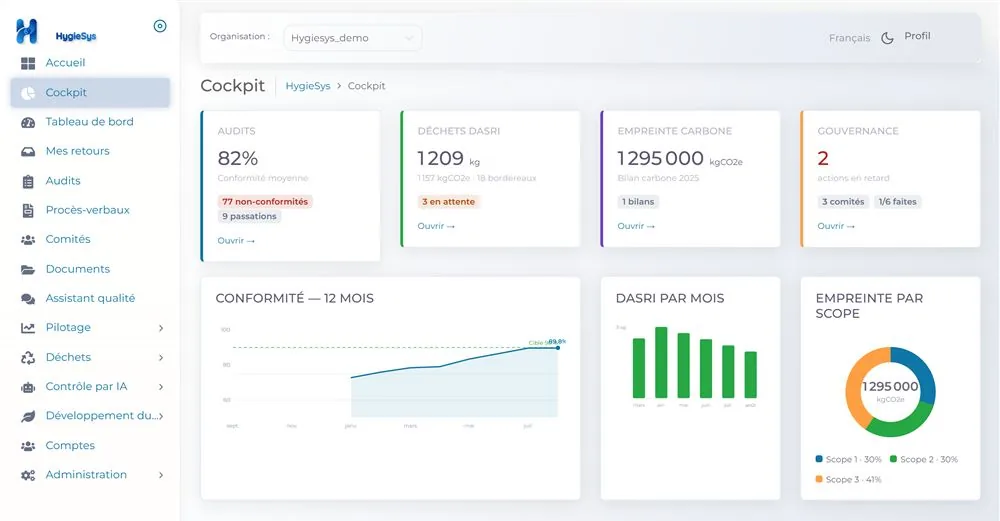This screenshot has height=521, width=1000.
Task: Click the Administration gears icon
Action: 28,476
